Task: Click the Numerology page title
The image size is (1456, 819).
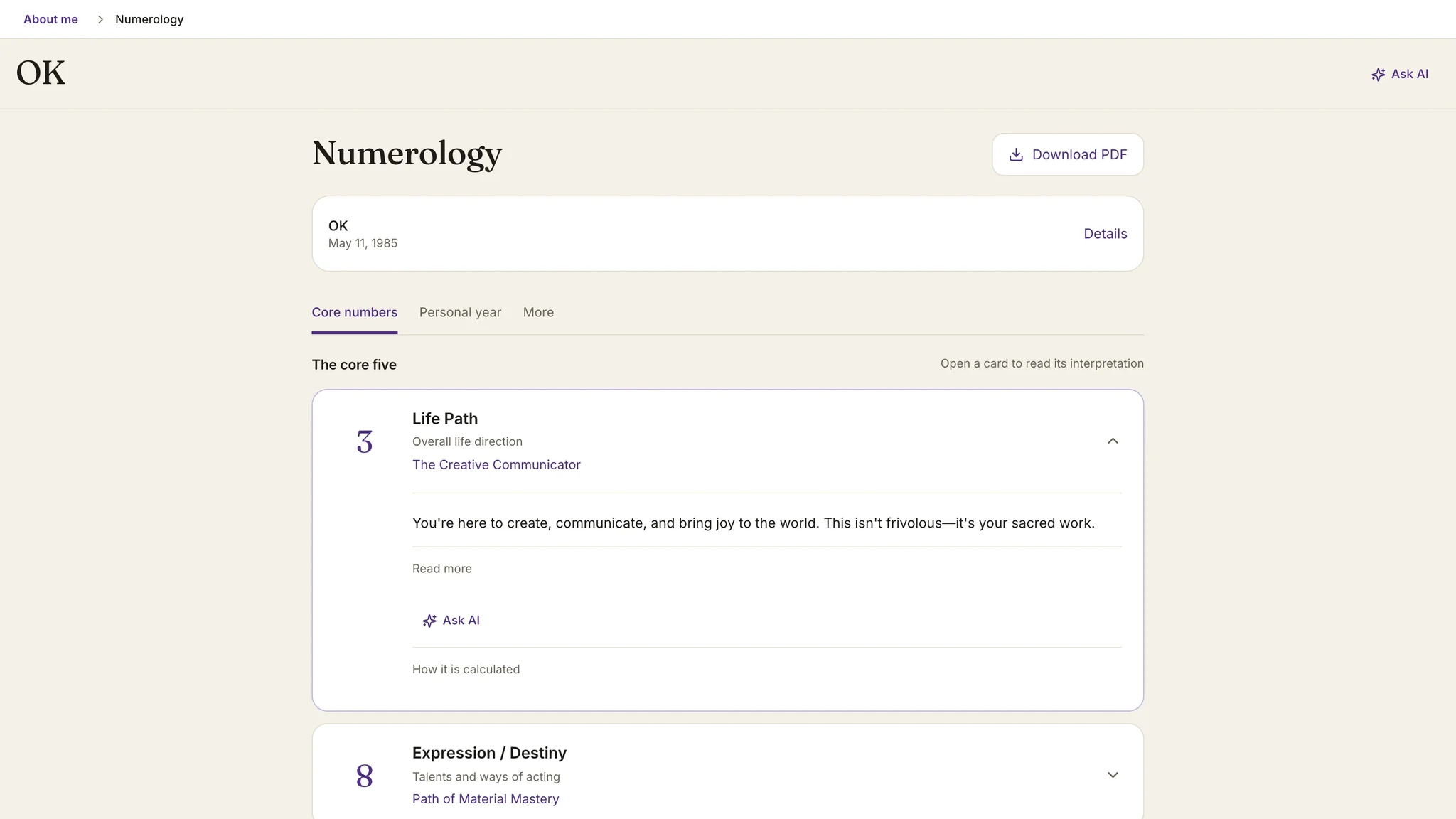Action: pos(407,154)
